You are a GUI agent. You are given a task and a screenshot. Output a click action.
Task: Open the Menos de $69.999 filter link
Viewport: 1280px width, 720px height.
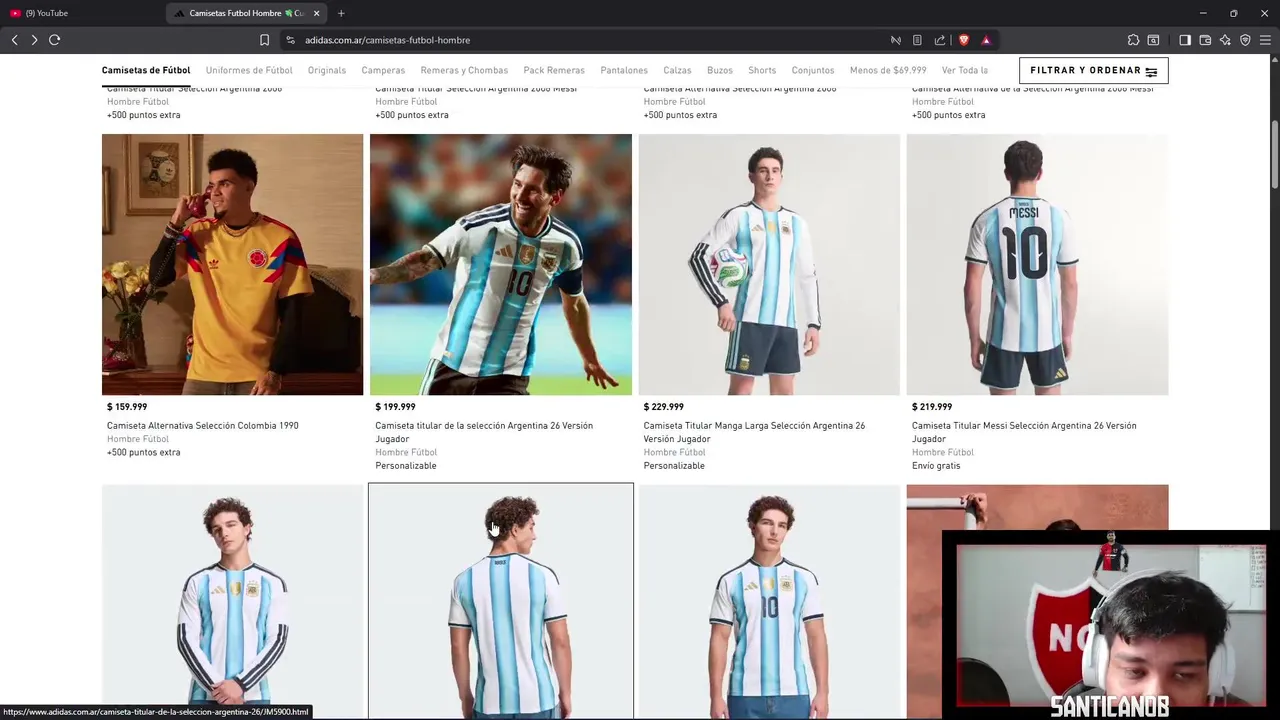click(x=888, y=70)
